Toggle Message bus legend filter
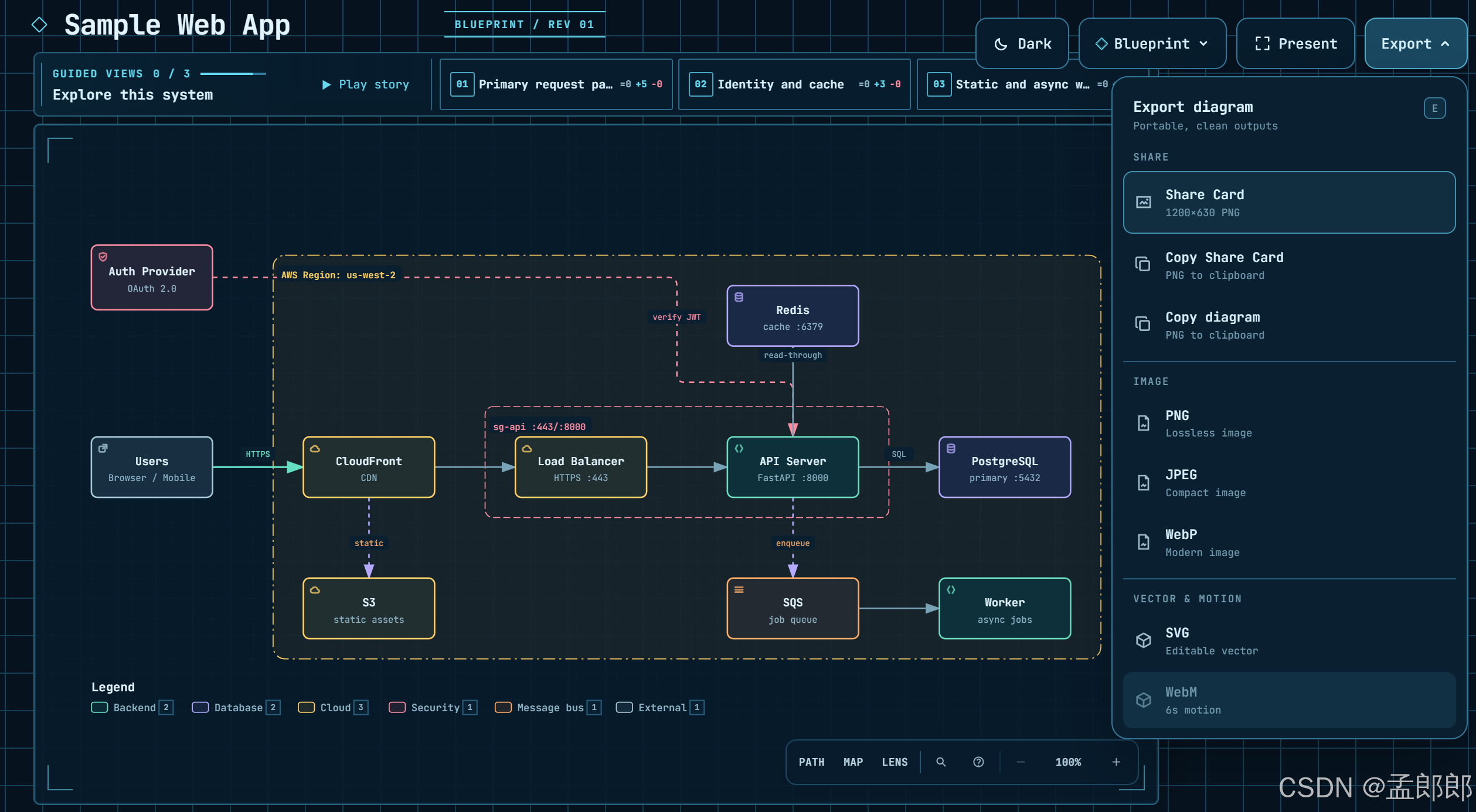Image resolution: width=1476 pixels, height=812 pixels. [x=548, y=708]
